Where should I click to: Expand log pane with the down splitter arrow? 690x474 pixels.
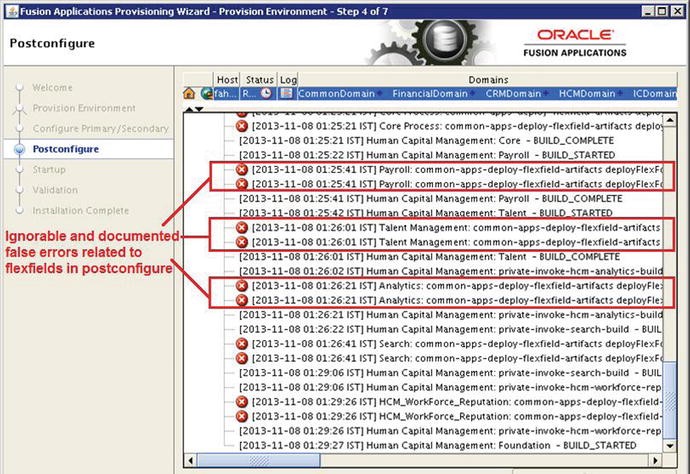[199, 109]
